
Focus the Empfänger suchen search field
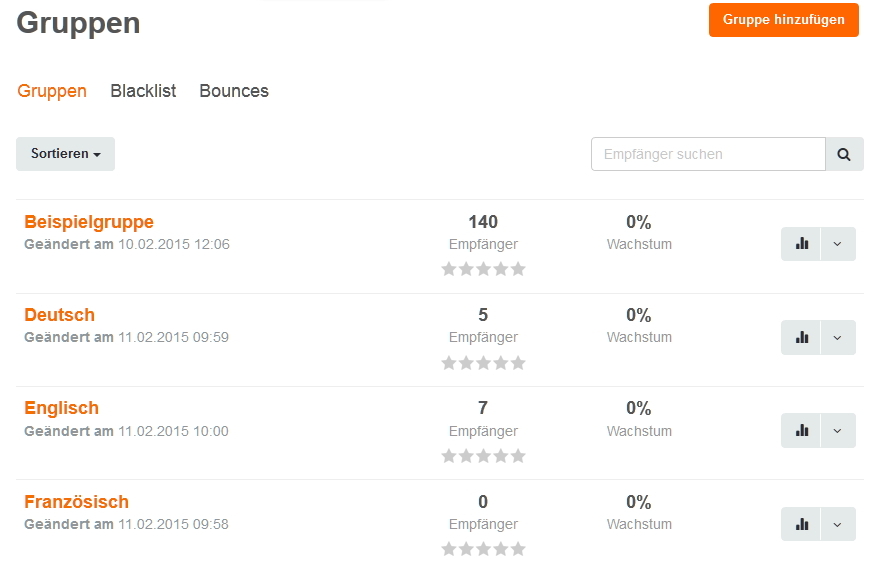tap(708, 154)
